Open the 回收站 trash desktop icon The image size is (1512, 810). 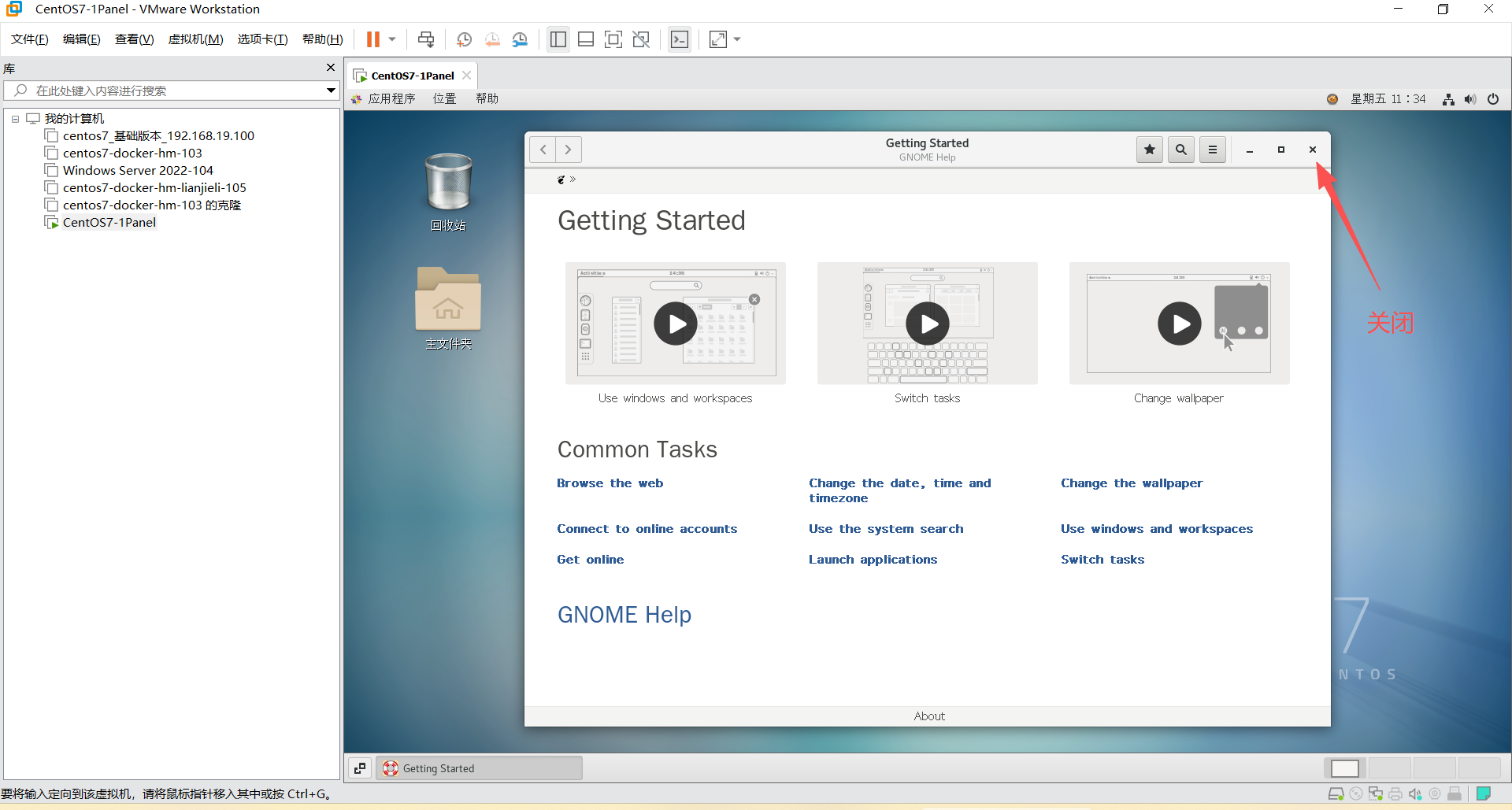click(x=448, y=192)
